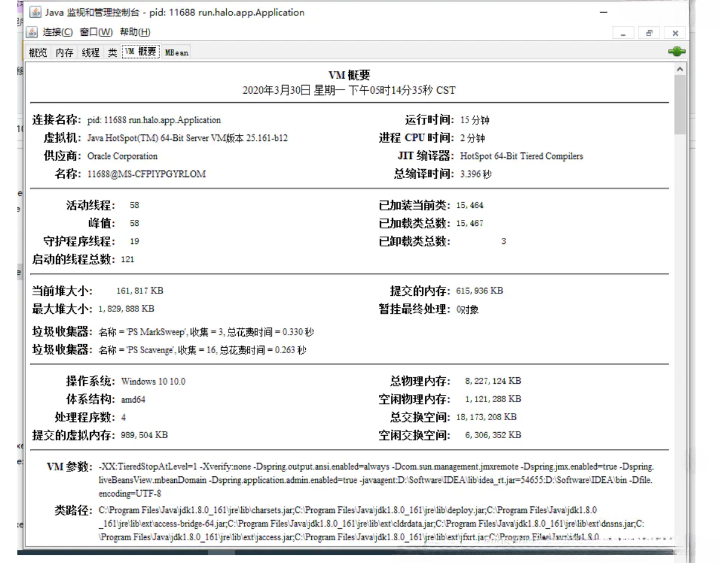Click the 活动线程 value 58
720x563 pixels.
134,205
